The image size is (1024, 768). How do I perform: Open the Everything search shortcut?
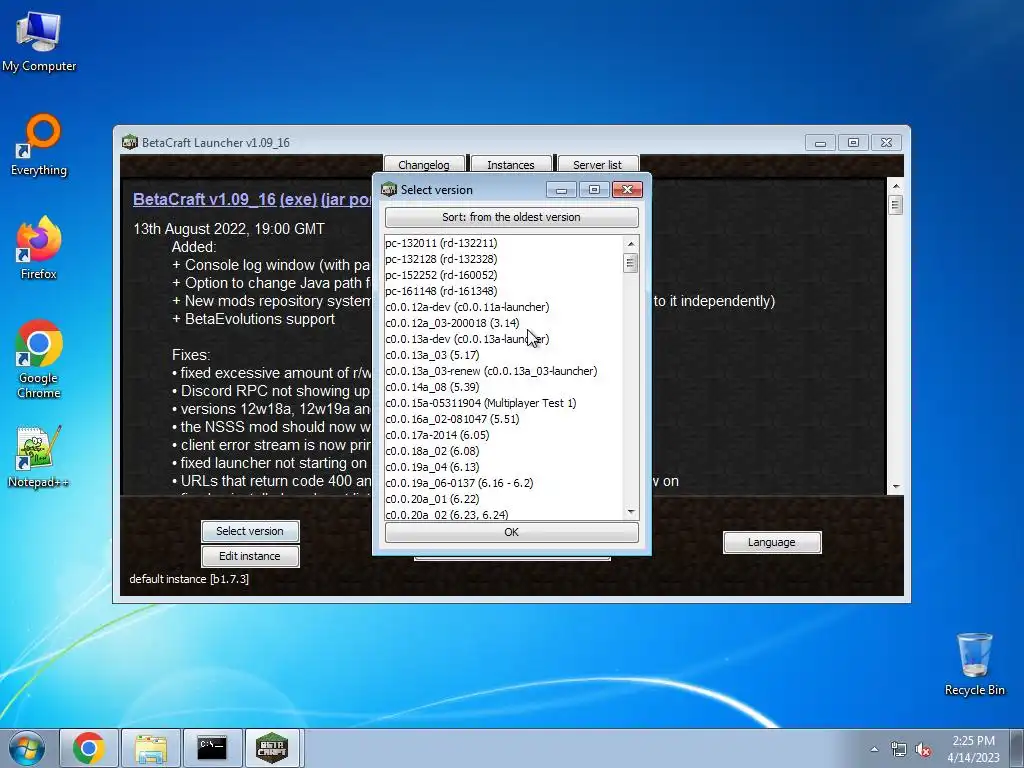(x=39, y=146)
